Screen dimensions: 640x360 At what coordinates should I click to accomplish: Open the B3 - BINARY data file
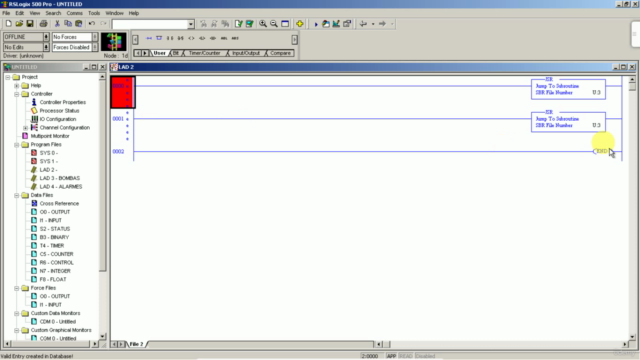coord(54,237)
